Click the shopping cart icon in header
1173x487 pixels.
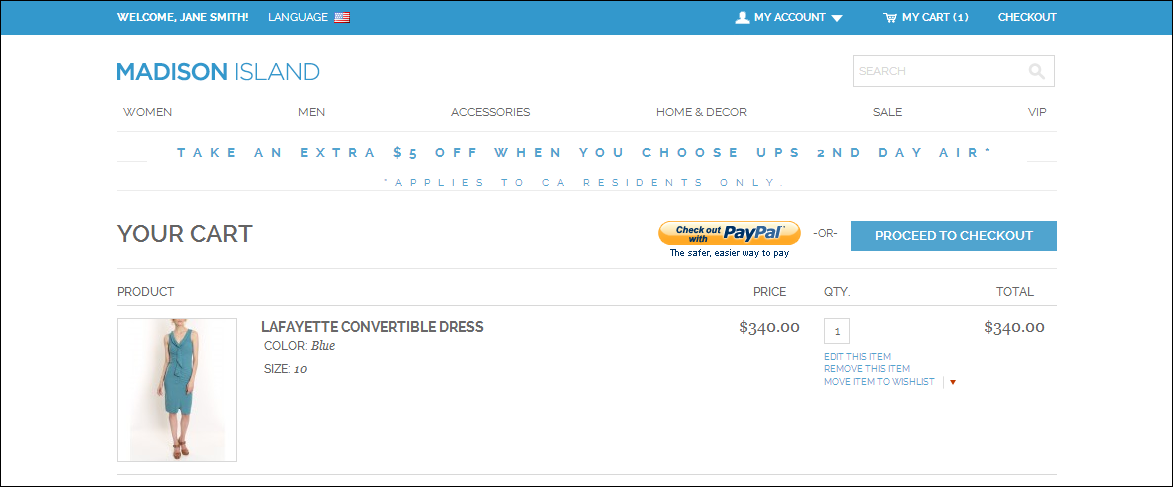(x=889, y=17)
